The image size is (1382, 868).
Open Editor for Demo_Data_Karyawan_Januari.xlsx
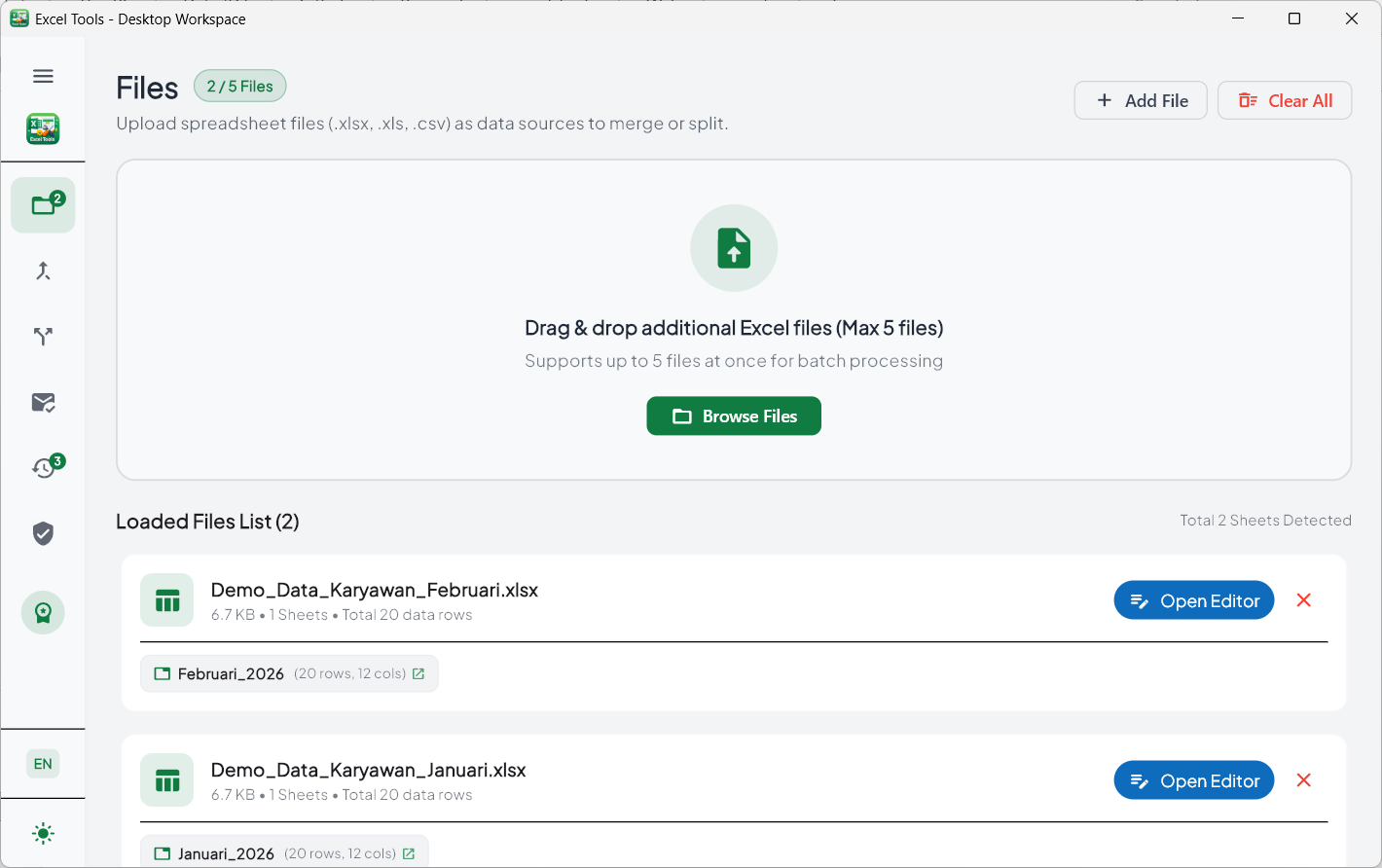tap(1194, 780)
